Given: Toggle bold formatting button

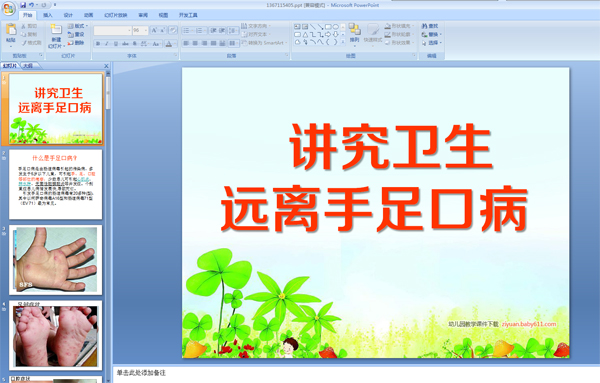Looking at the screenshot, I should pos(98,44).
